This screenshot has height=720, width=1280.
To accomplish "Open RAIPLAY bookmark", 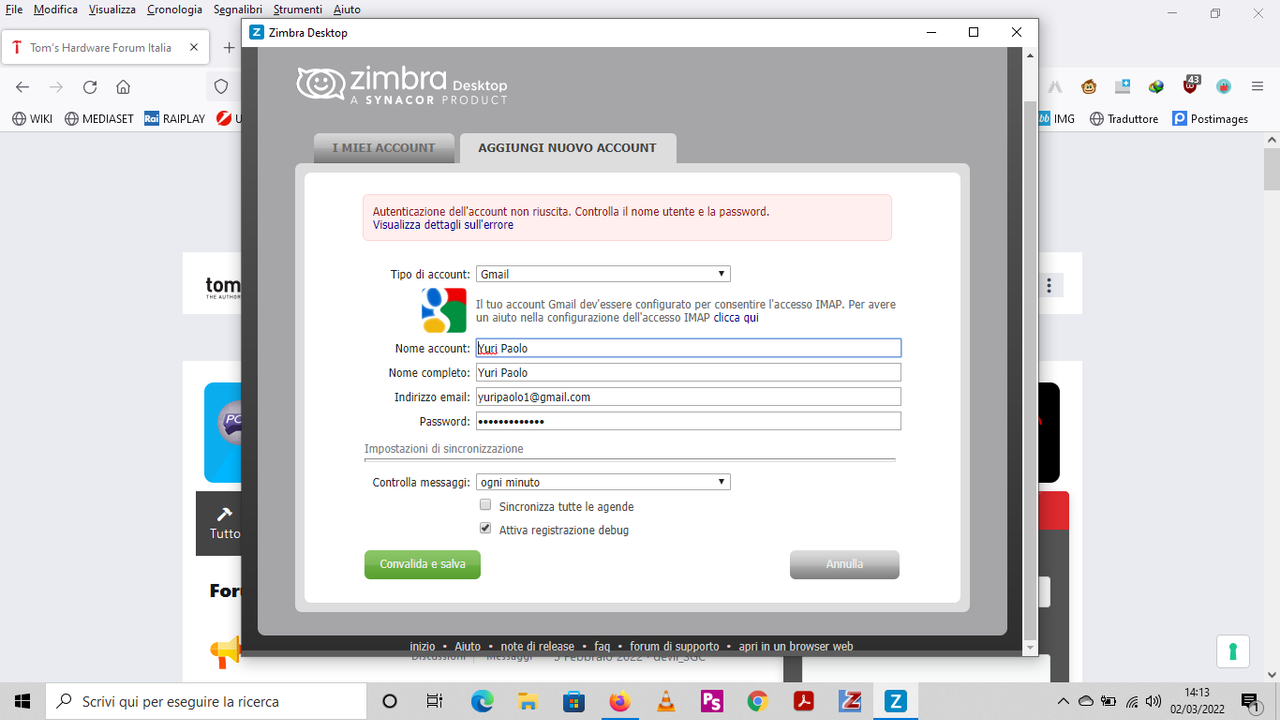I will point(175,118).
